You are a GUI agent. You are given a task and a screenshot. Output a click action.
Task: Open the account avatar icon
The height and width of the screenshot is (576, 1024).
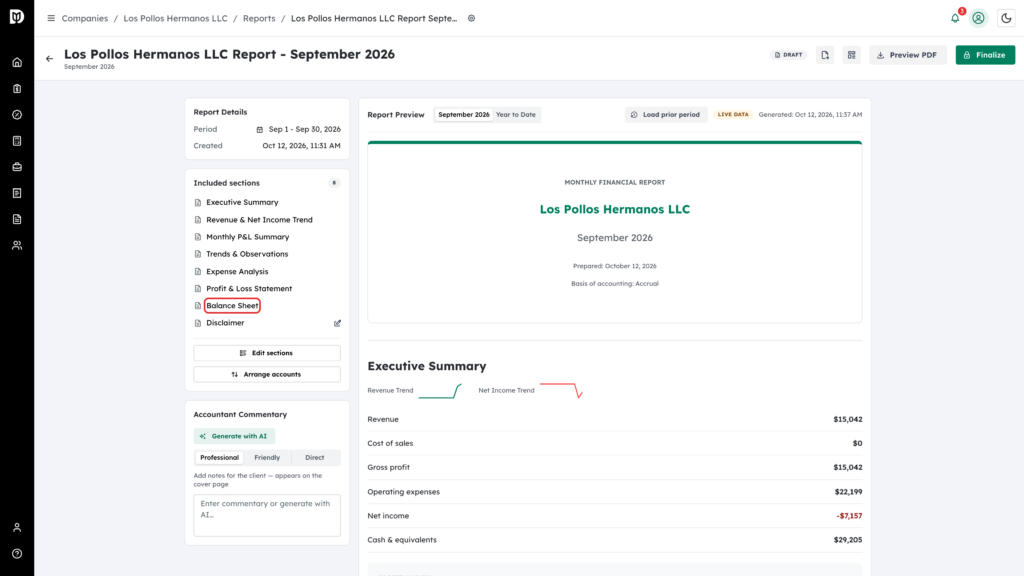click(978, 18)
